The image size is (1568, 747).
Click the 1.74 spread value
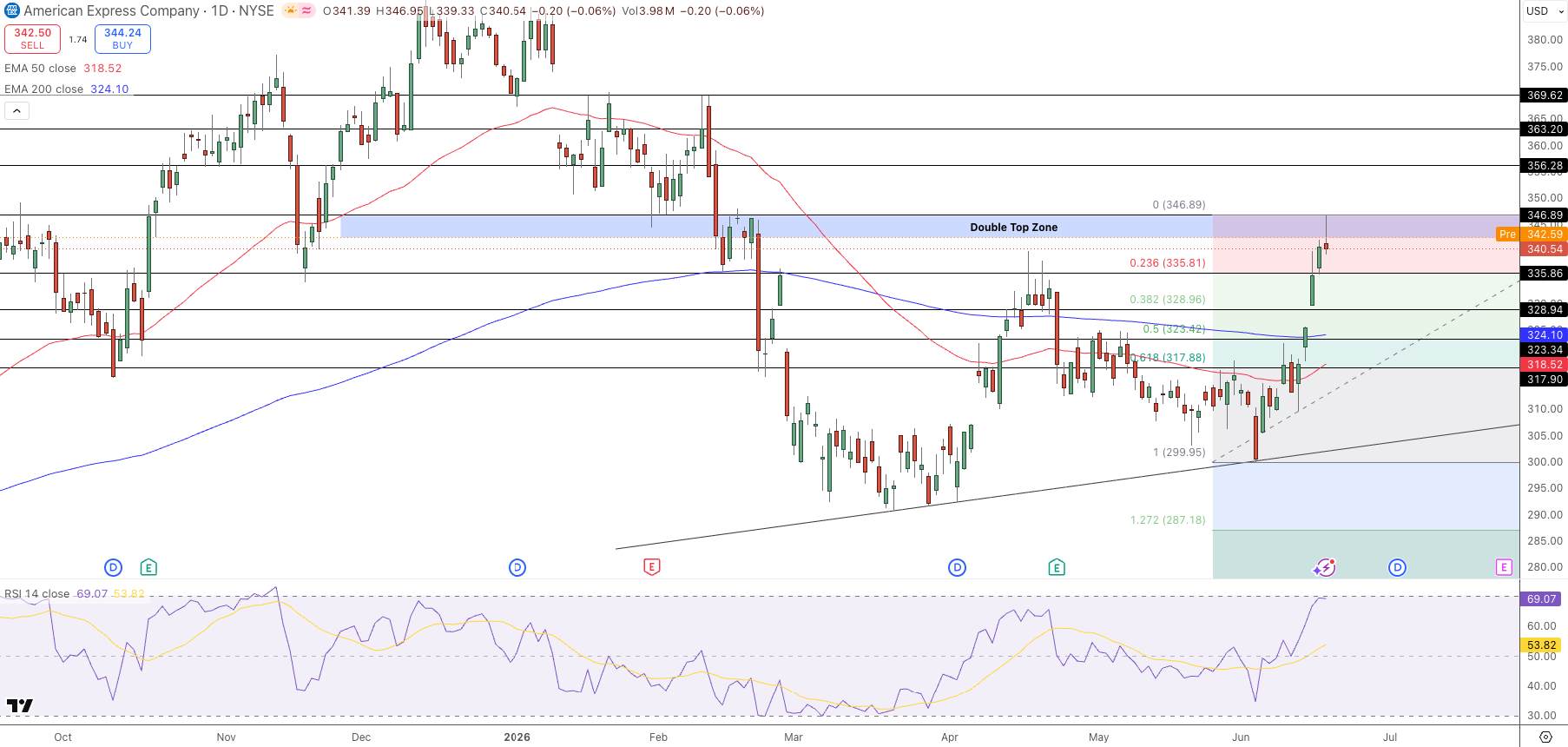pyautogui.click(x=77, y=39)
